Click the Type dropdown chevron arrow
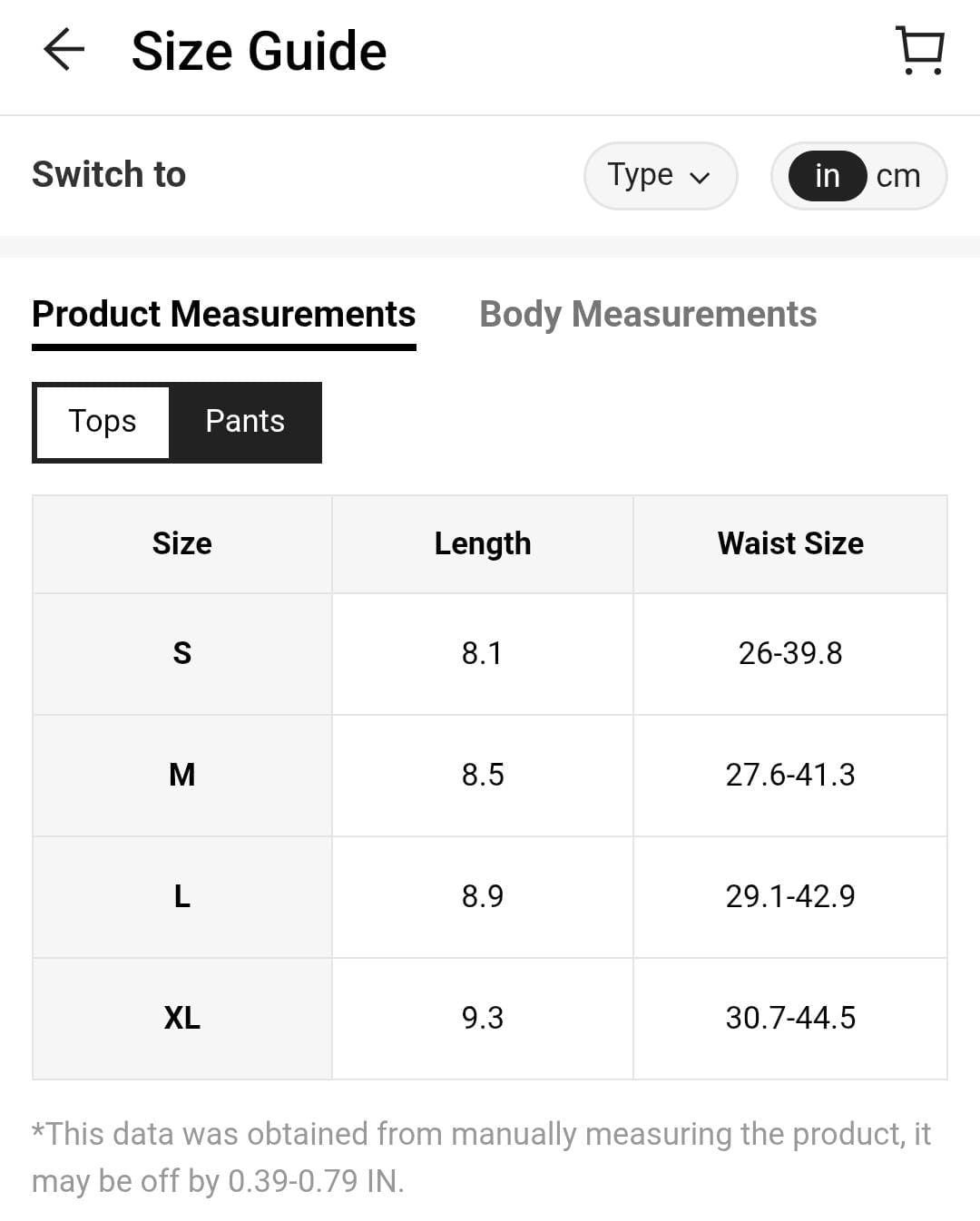 699,178
